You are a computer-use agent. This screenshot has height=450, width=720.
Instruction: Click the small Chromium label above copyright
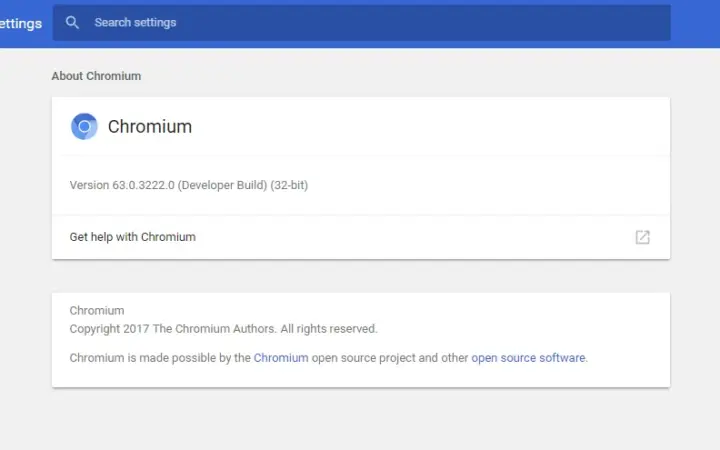pos(97,310)
